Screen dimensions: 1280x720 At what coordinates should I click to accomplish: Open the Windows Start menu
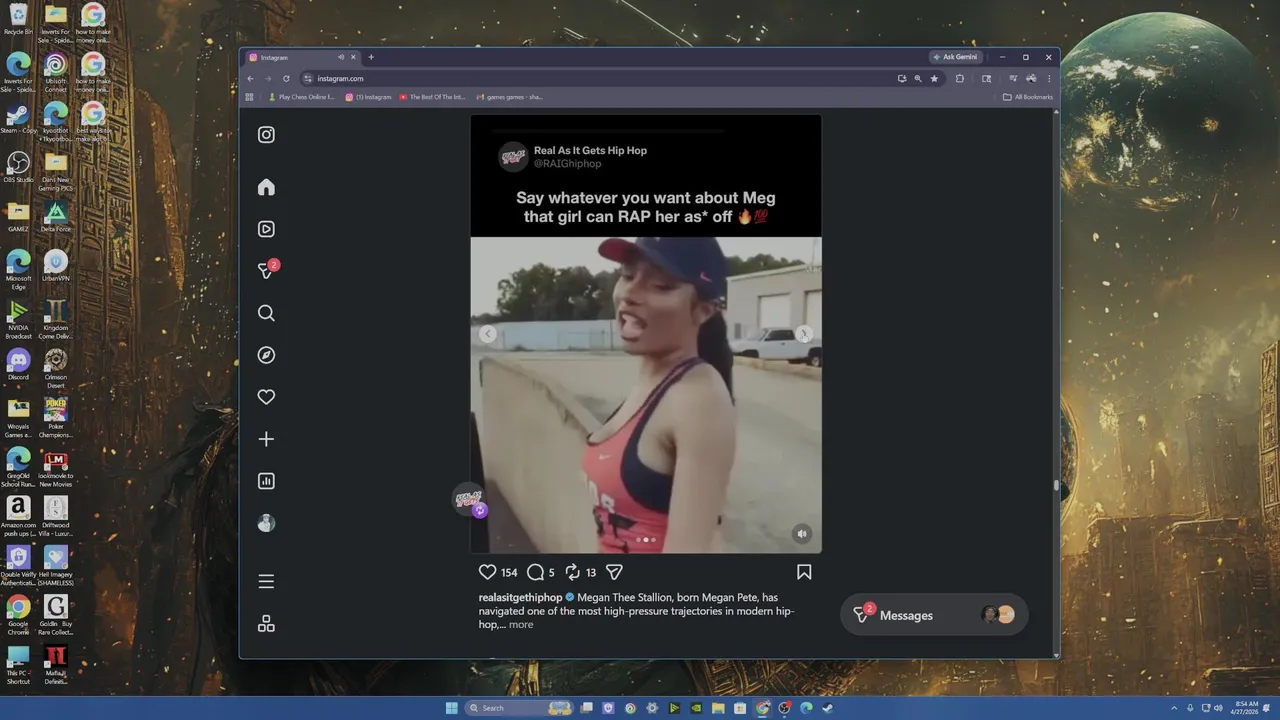[x=451, y=708]
